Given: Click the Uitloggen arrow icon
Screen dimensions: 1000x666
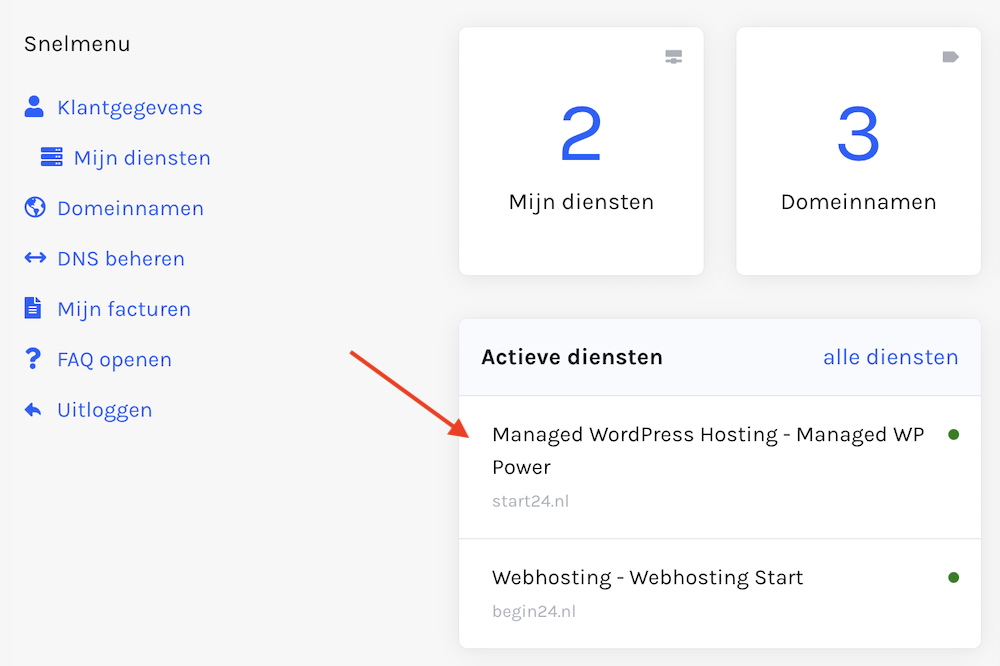Looking at the screenshot, I should point(33,409).
